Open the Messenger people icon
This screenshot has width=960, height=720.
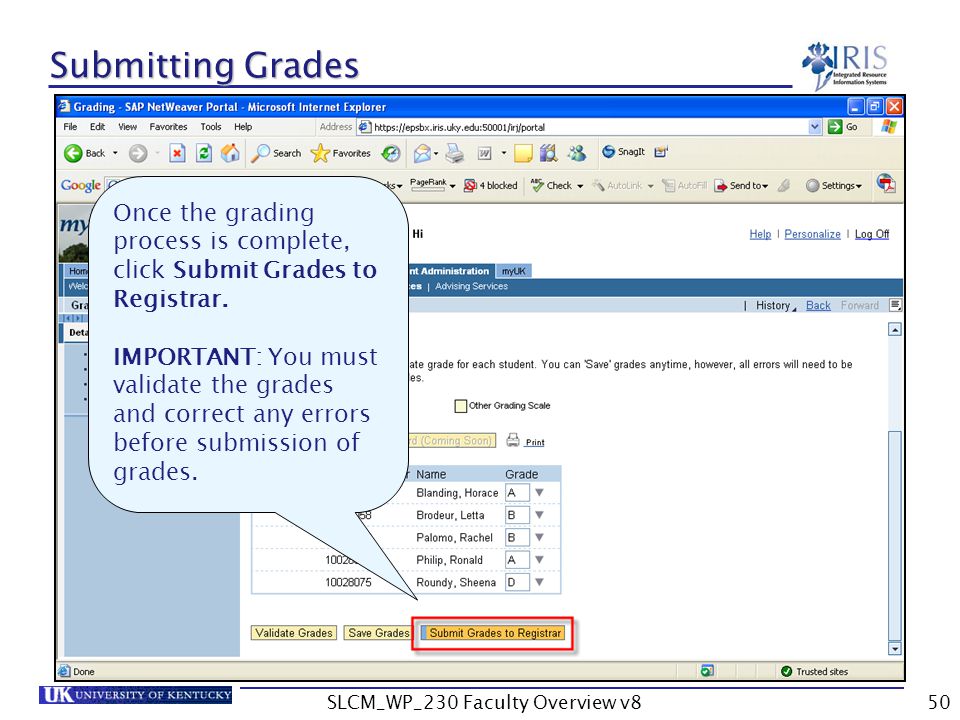[x=576, y=152]
